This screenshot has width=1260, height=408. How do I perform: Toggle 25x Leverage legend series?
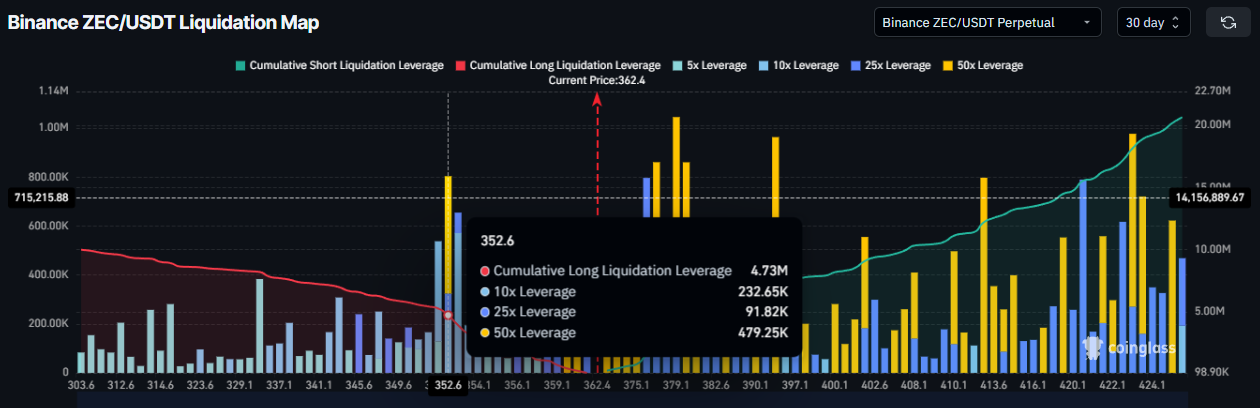(x=890, y=65)
